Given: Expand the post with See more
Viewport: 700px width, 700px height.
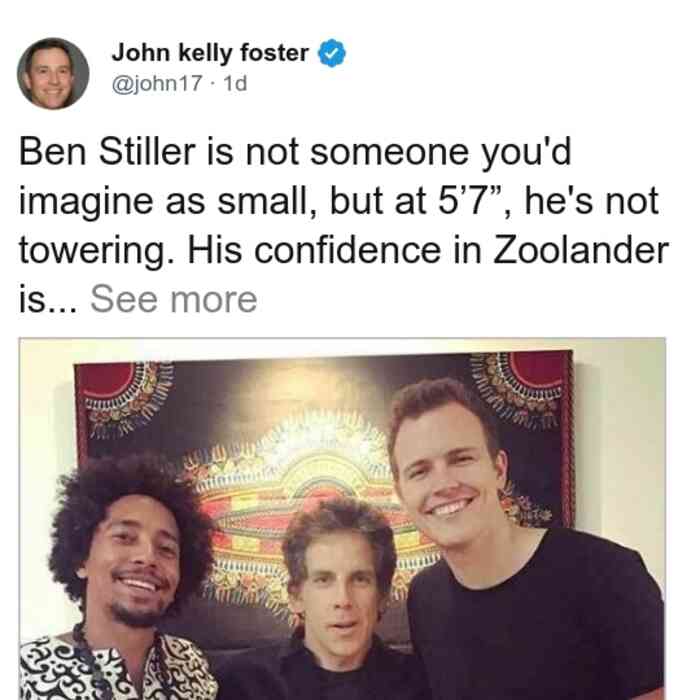Looking at the screenshot, I should 174,299.
